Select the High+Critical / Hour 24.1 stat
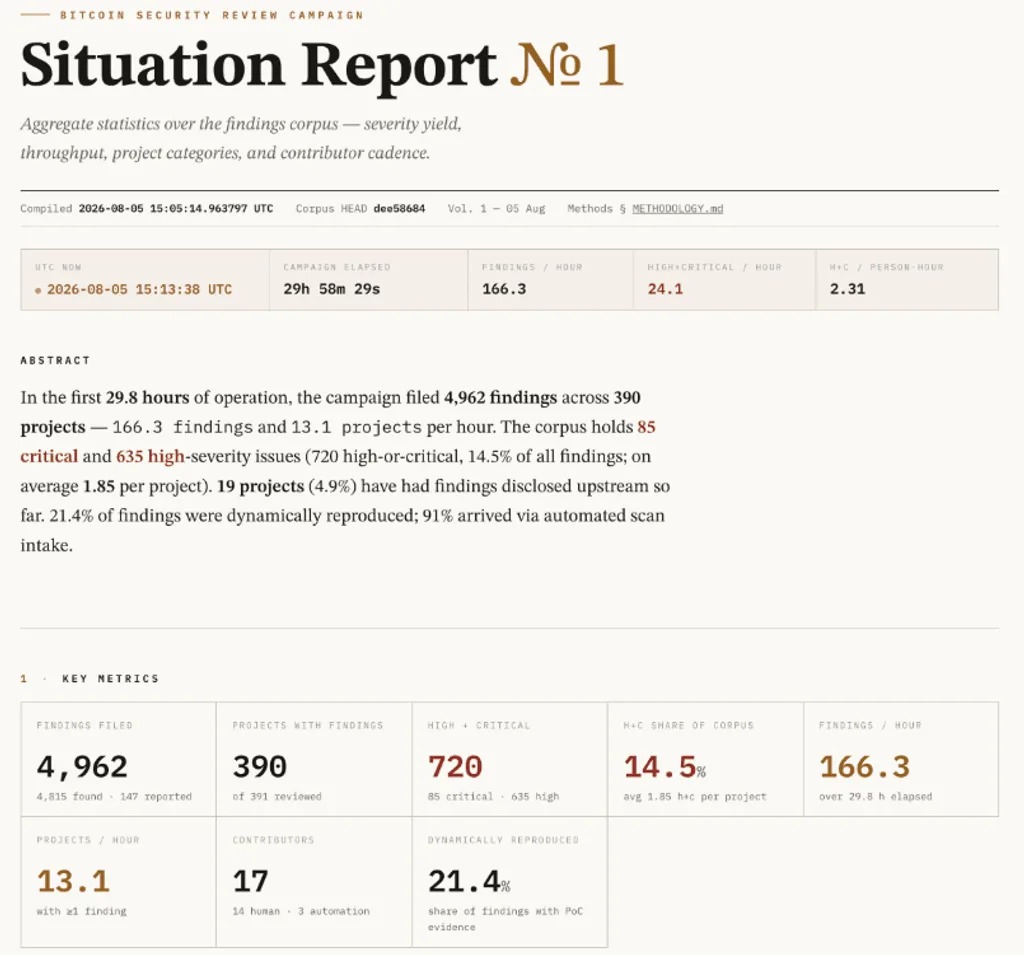 pyautogui.click(x=724, y=280)
